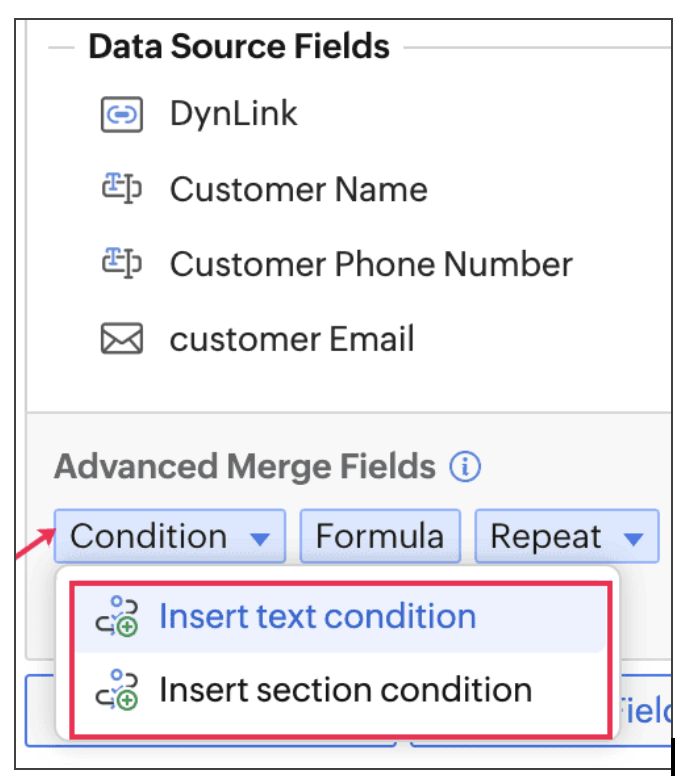The height and width of the screenshot is (782, 686).
Task: Select the Customer Name field
Action: [x=299, y=190]
